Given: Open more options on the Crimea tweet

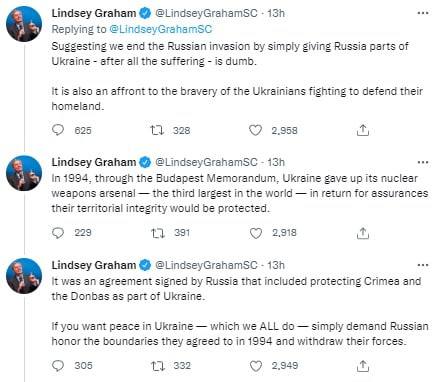Looking at the screenshot, I should tap(423, 265).
